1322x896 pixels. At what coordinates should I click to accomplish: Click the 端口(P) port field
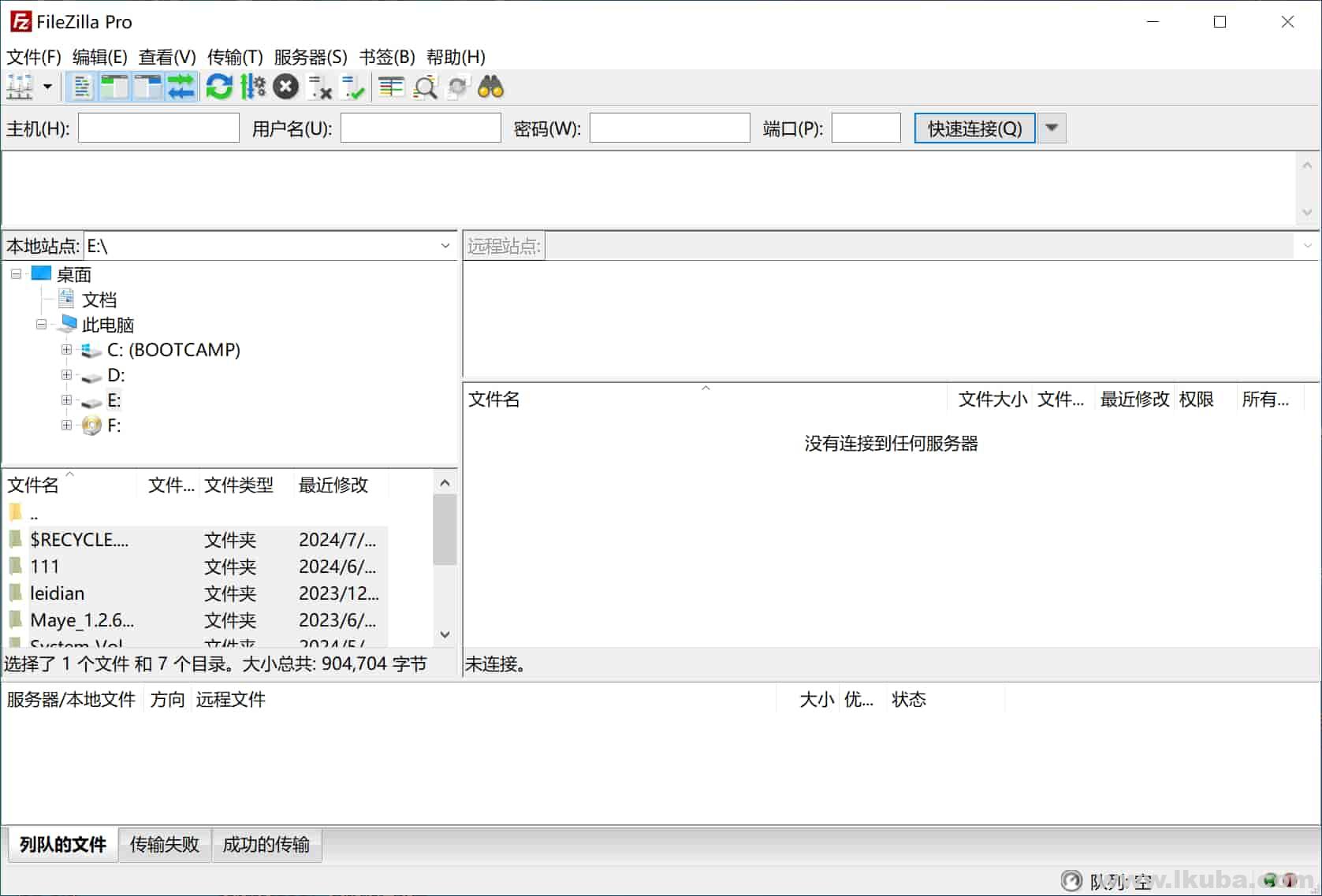866,128
